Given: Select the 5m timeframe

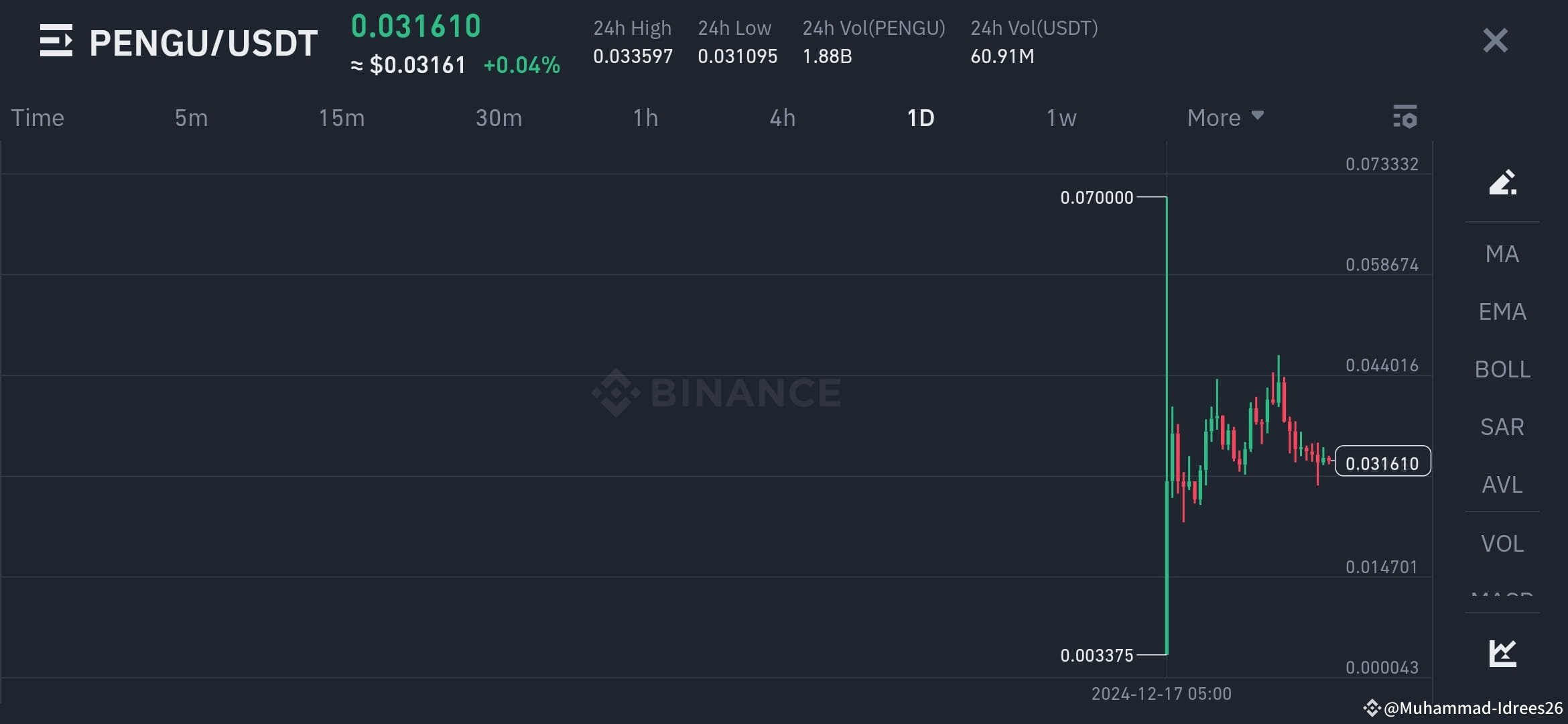Looking at the screenshot, I should 190,117.
